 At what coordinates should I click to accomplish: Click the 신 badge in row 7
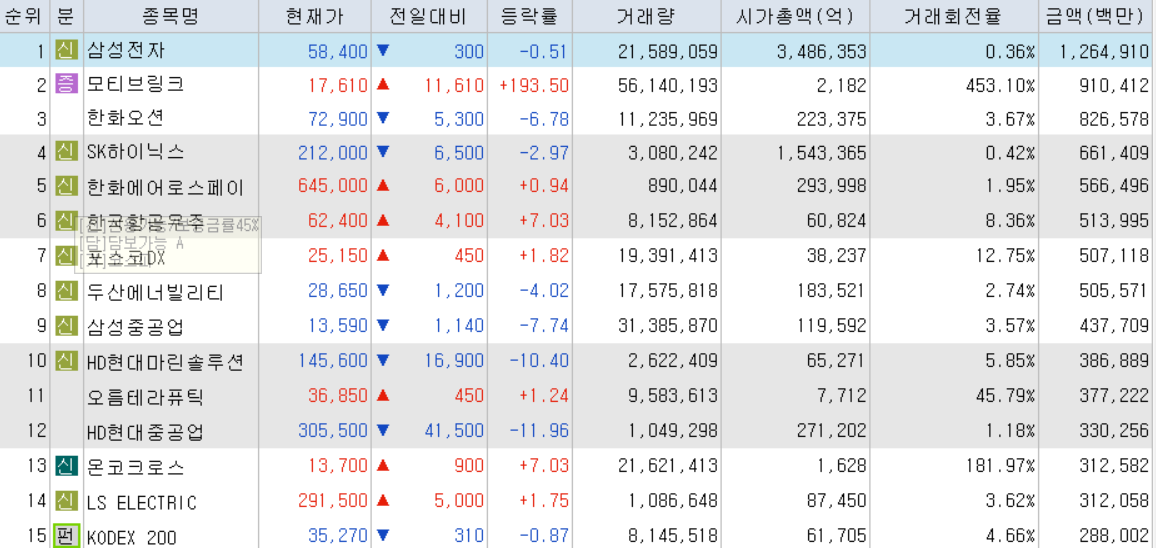(x=66, y=257)
